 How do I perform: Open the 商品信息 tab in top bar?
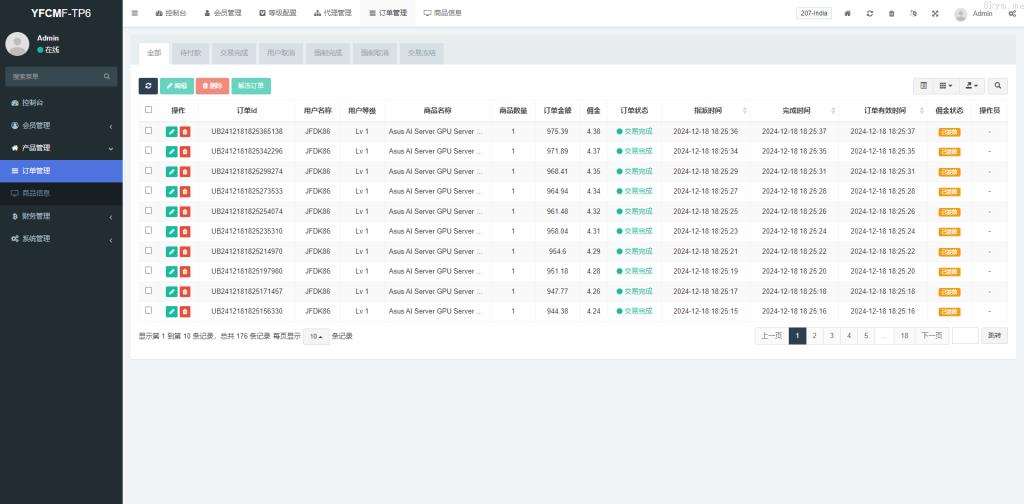[x=442, y=14]
